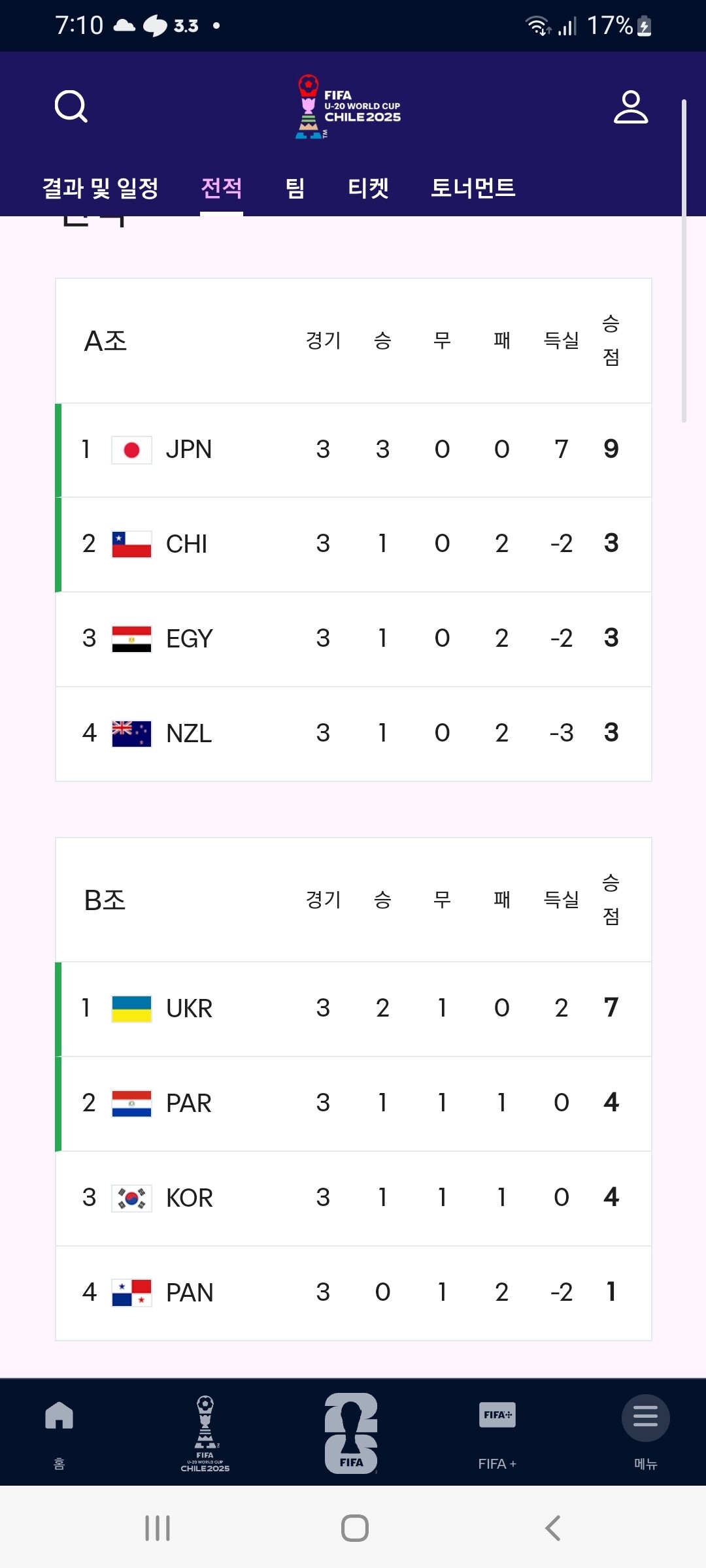706x1568 pixels.
Task: Tap the Android recent apps button
Action: pyautogui.click(x=158, y=1528)
